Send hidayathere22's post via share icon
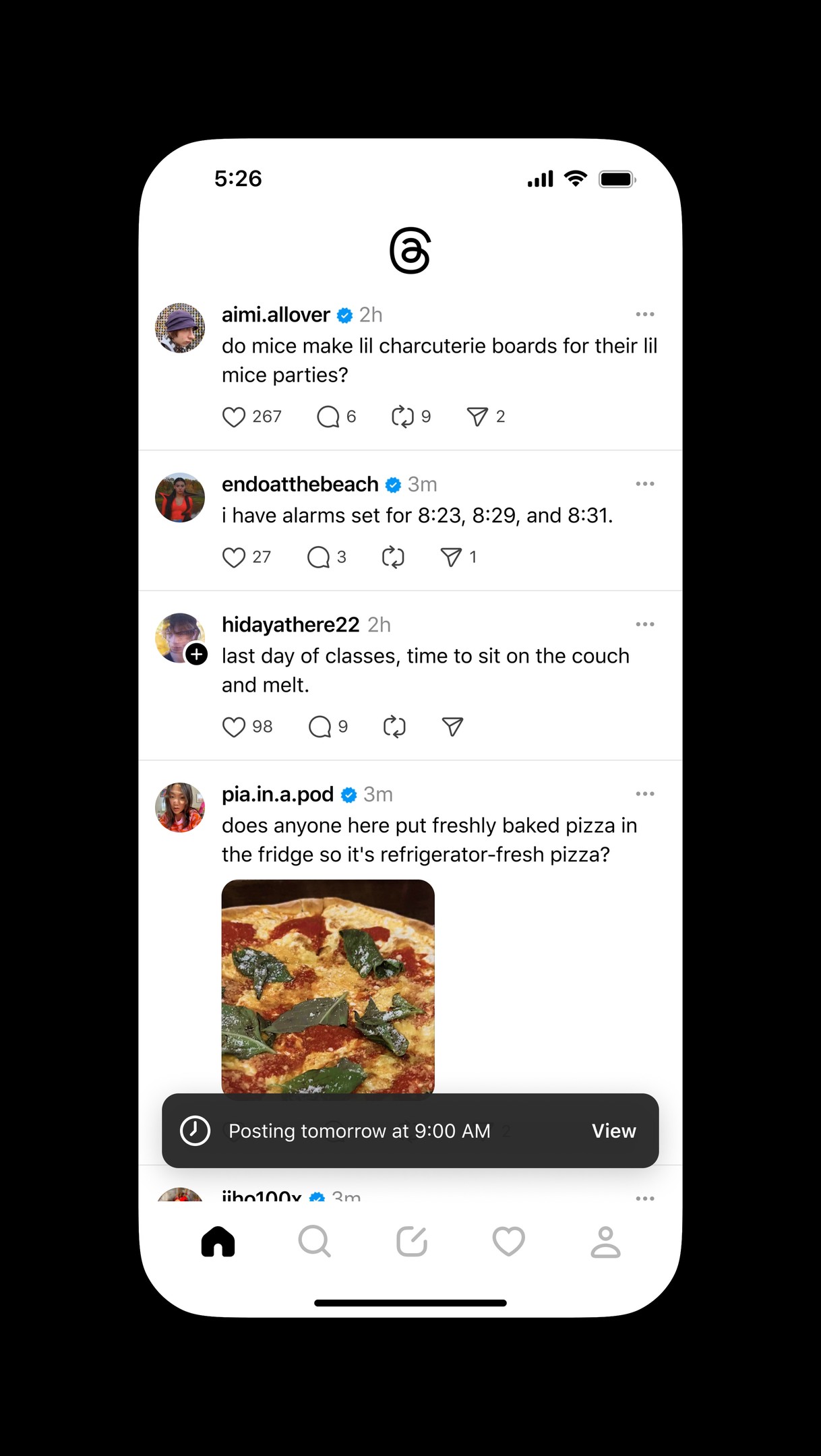The height and width of the screenshot is (1456, 821). click(x=452, y=727)
